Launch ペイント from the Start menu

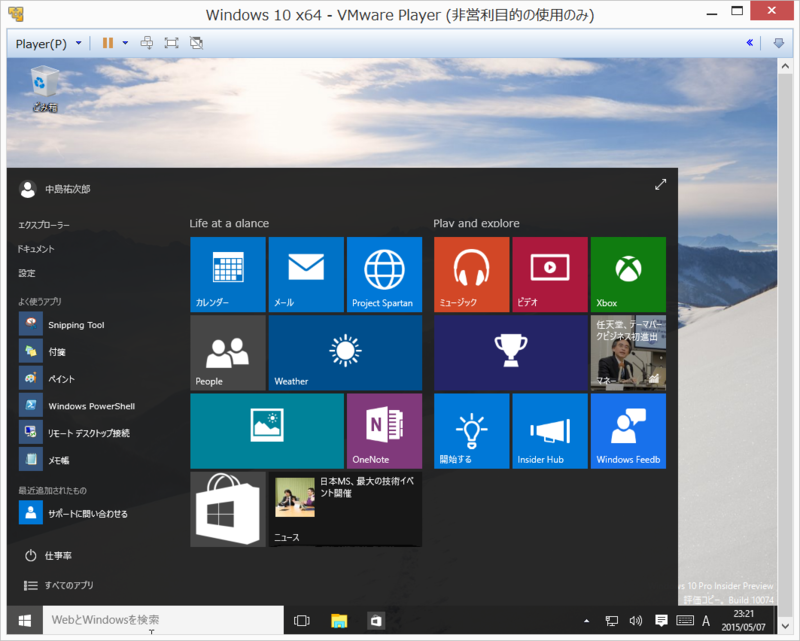60,378
